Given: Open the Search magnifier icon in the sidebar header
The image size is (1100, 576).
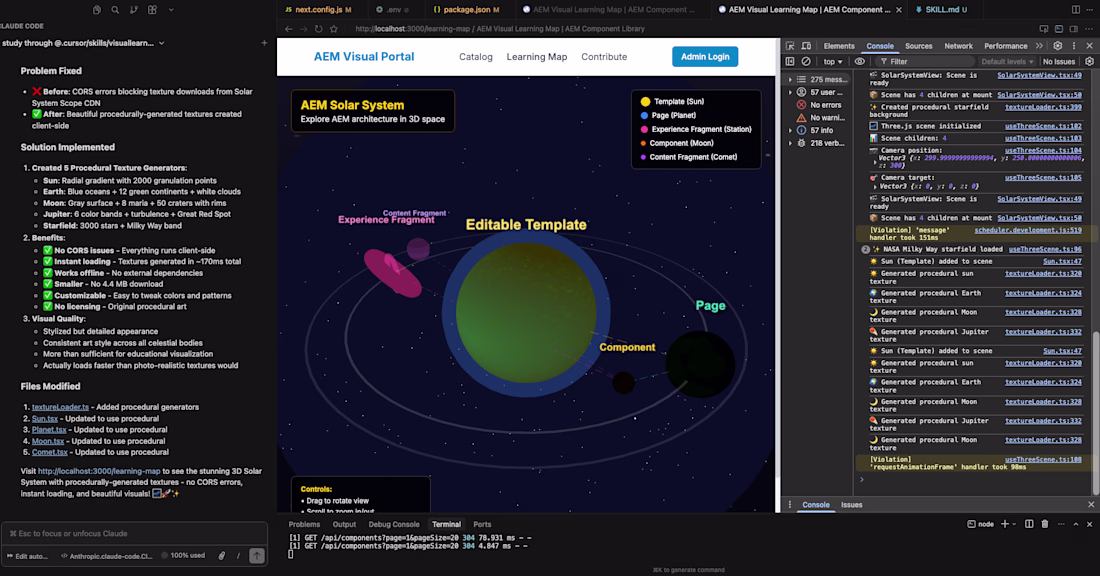Looking at the screenshot, I should [x=115, y=10].
